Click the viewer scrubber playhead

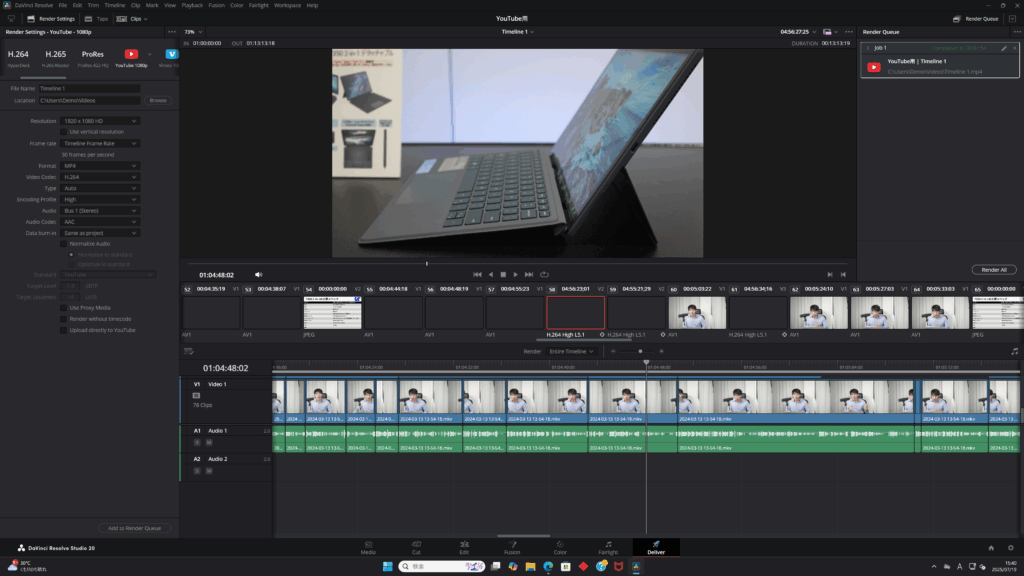click(x=427, y=264)
